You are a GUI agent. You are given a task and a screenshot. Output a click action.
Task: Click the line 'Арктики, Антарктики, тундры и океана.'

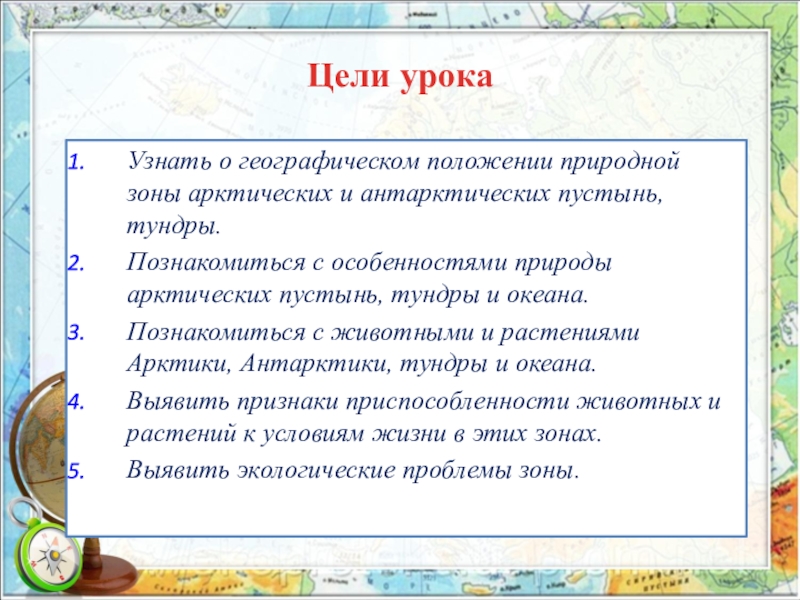[x=361, y=364]
